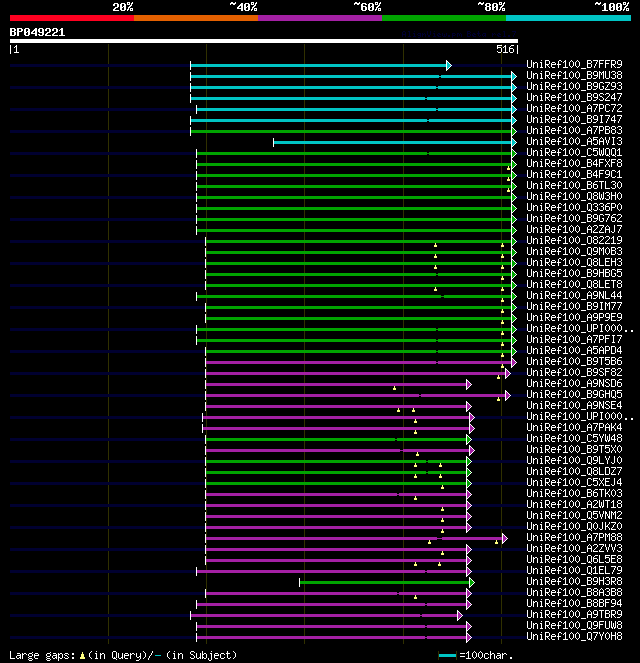Select the UniRef100_B9MU38 label
The image size is (640, 663).
(574, 75)
